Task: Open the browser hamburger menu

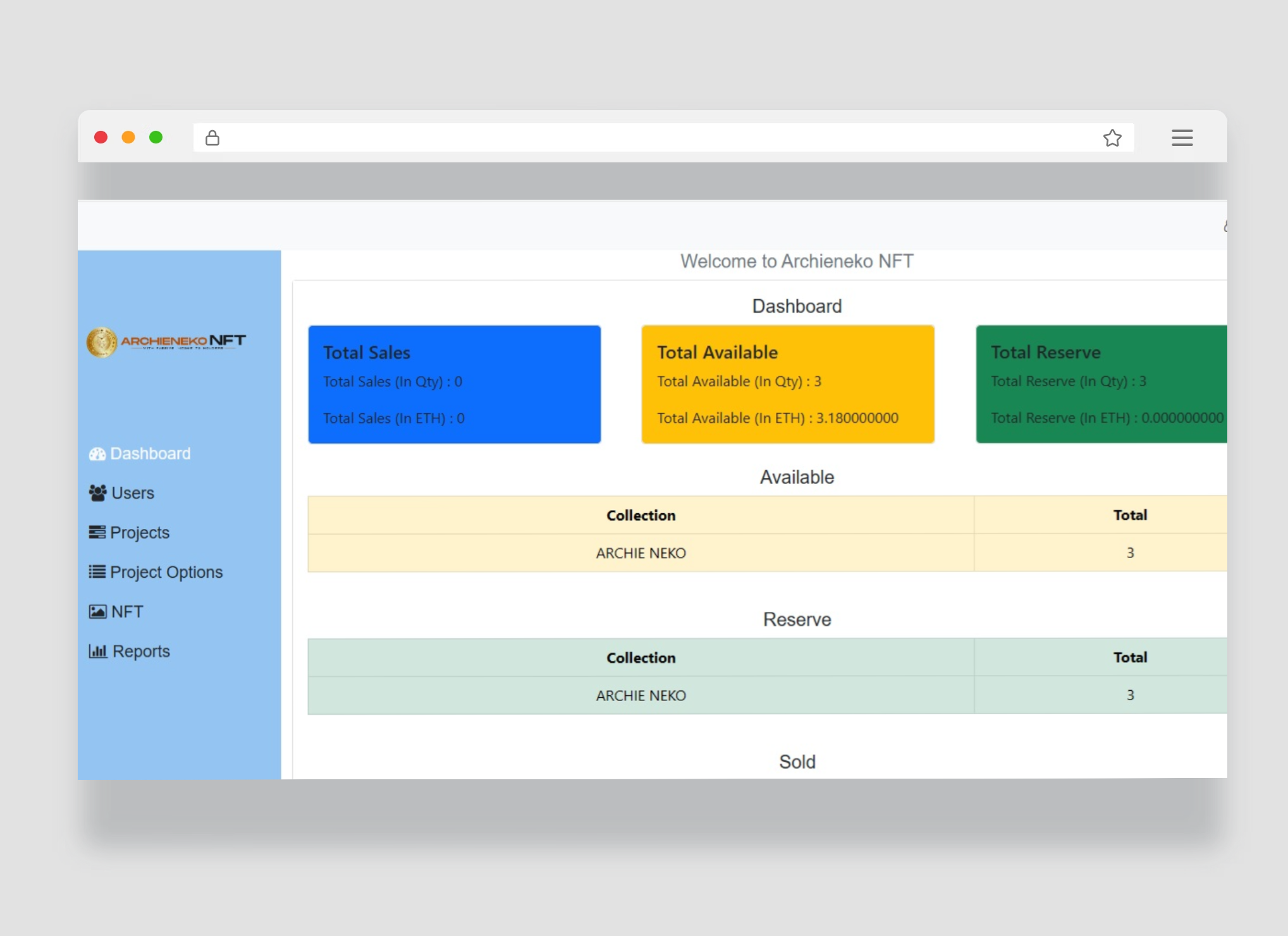Action: (x=1181, y=138)
